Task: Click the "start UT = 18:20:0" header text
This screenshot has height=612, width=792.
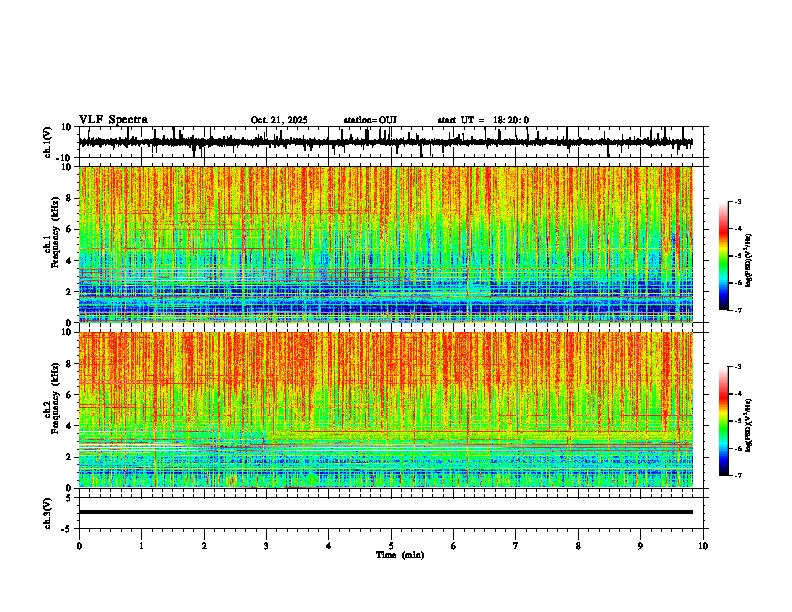Action: pyautogui.click(x=483, y=120)
